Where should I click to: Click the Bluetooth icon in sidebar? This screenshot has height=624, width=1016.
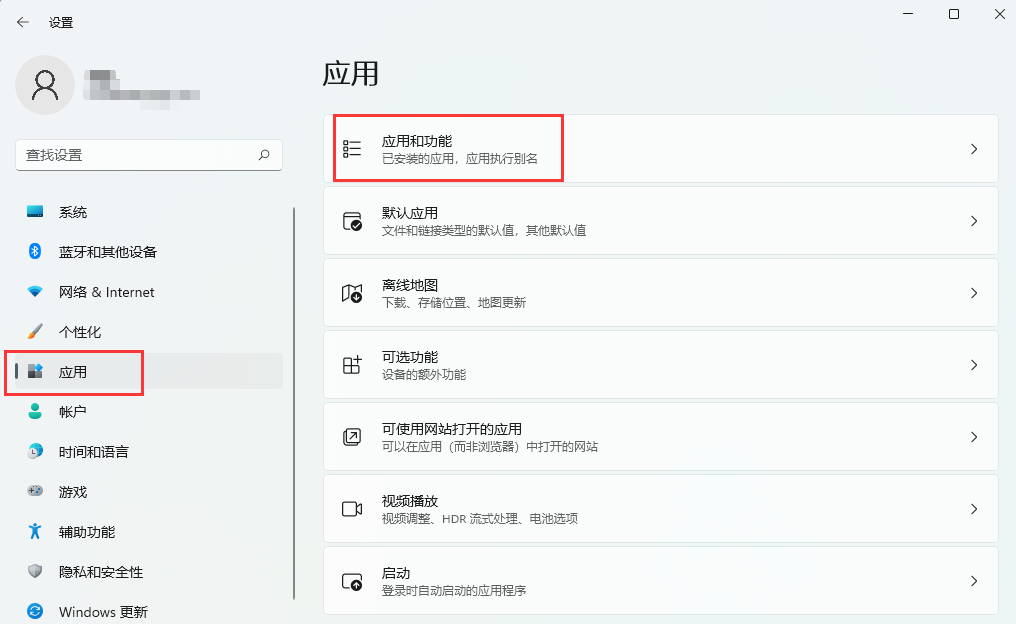click(35, 251)
